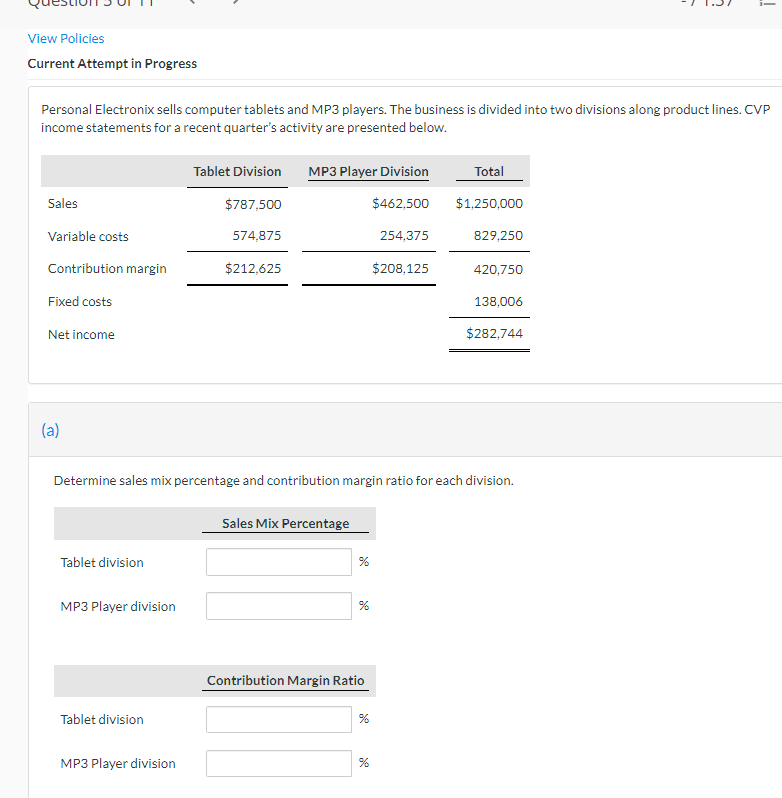The height and width of the screenshot is (798, 782).
Task: Select Tablet contribution margin $212,625
Action: 253,269
